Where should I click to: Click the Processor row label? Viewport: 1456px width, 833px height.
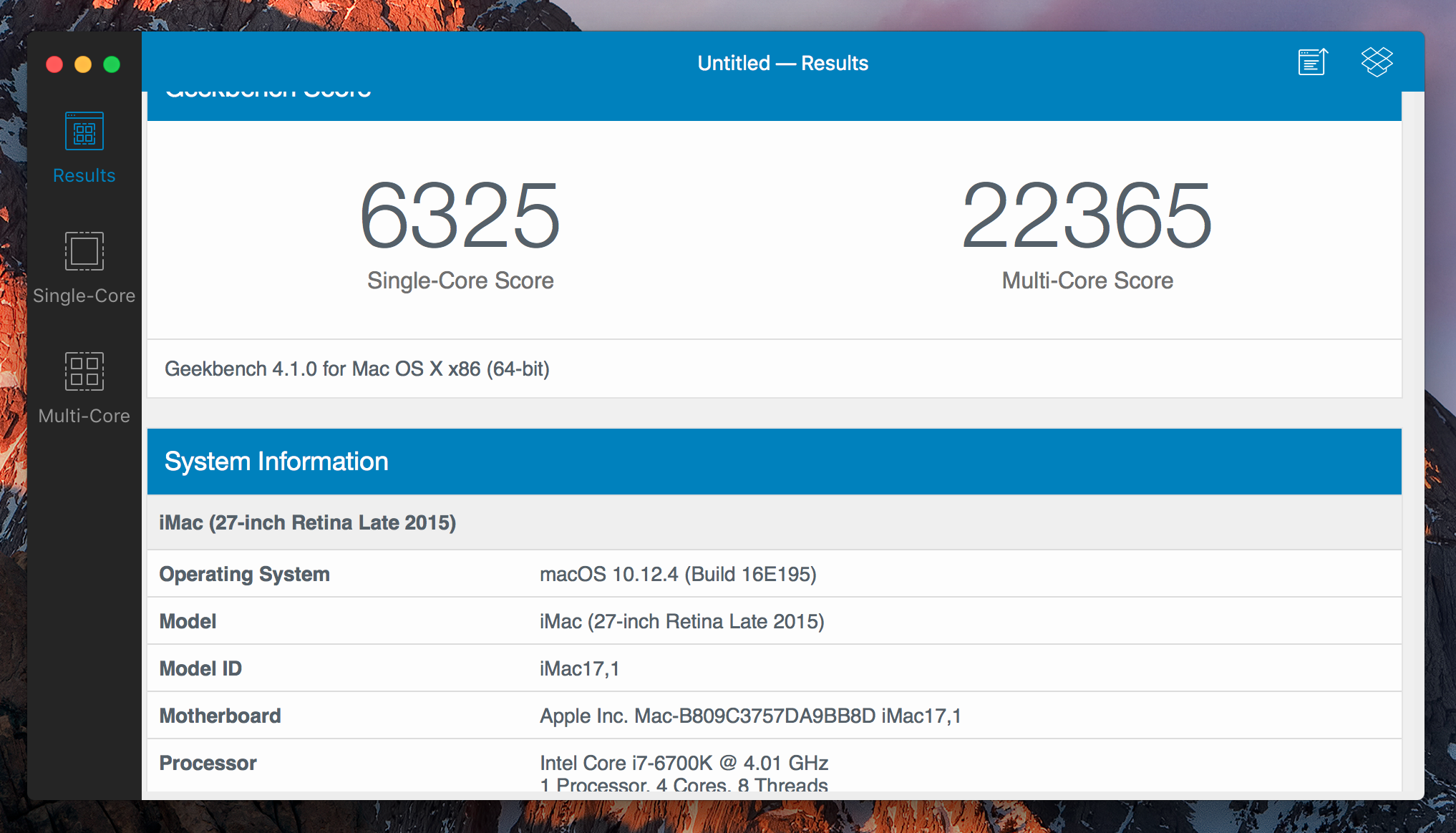pos(208,763)
